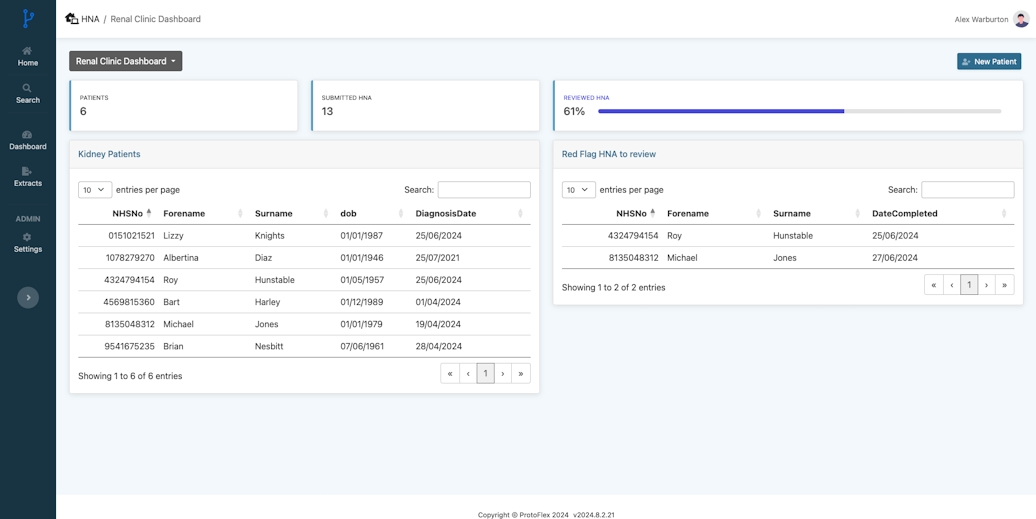Viewport: 1036px width, 519px height.
Task: Click DiagnosisDate 25/07/2021
Action: 437,258
